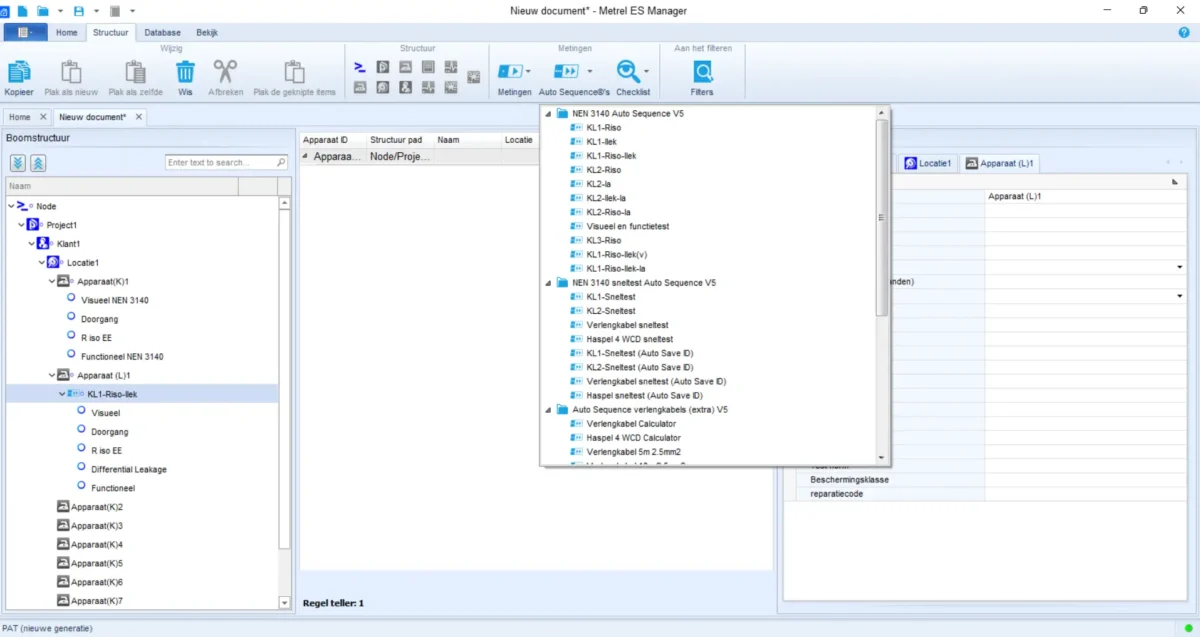Select Apparaat(K)4 in the tree
Screen dimensions: 1200x637
(x=97, y=544)
